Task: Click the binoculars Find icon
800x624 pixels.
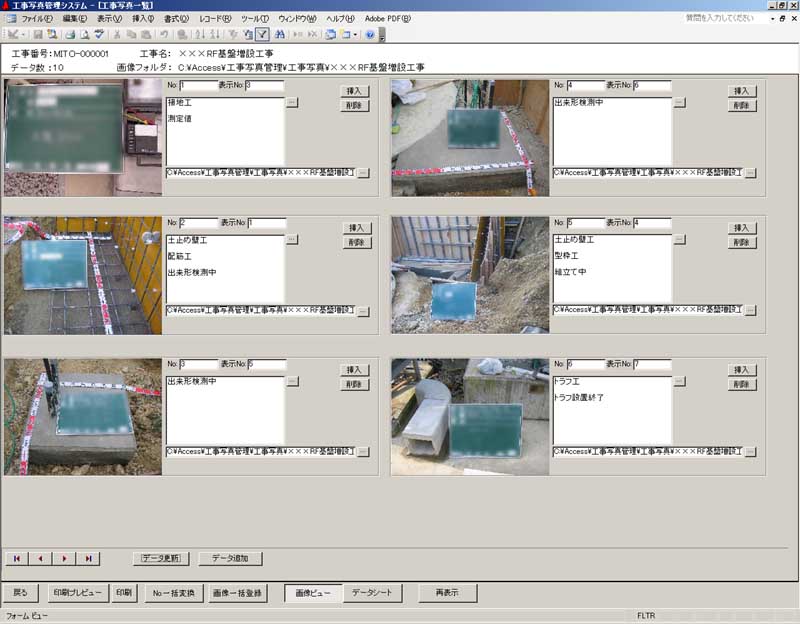Action: [280, 34]
